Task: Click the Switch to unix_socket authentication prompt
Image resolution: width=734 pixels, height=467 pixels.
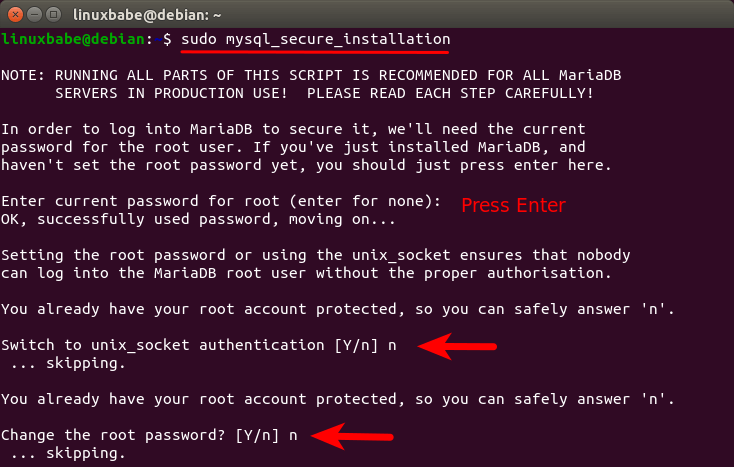Action: (200, 345)
